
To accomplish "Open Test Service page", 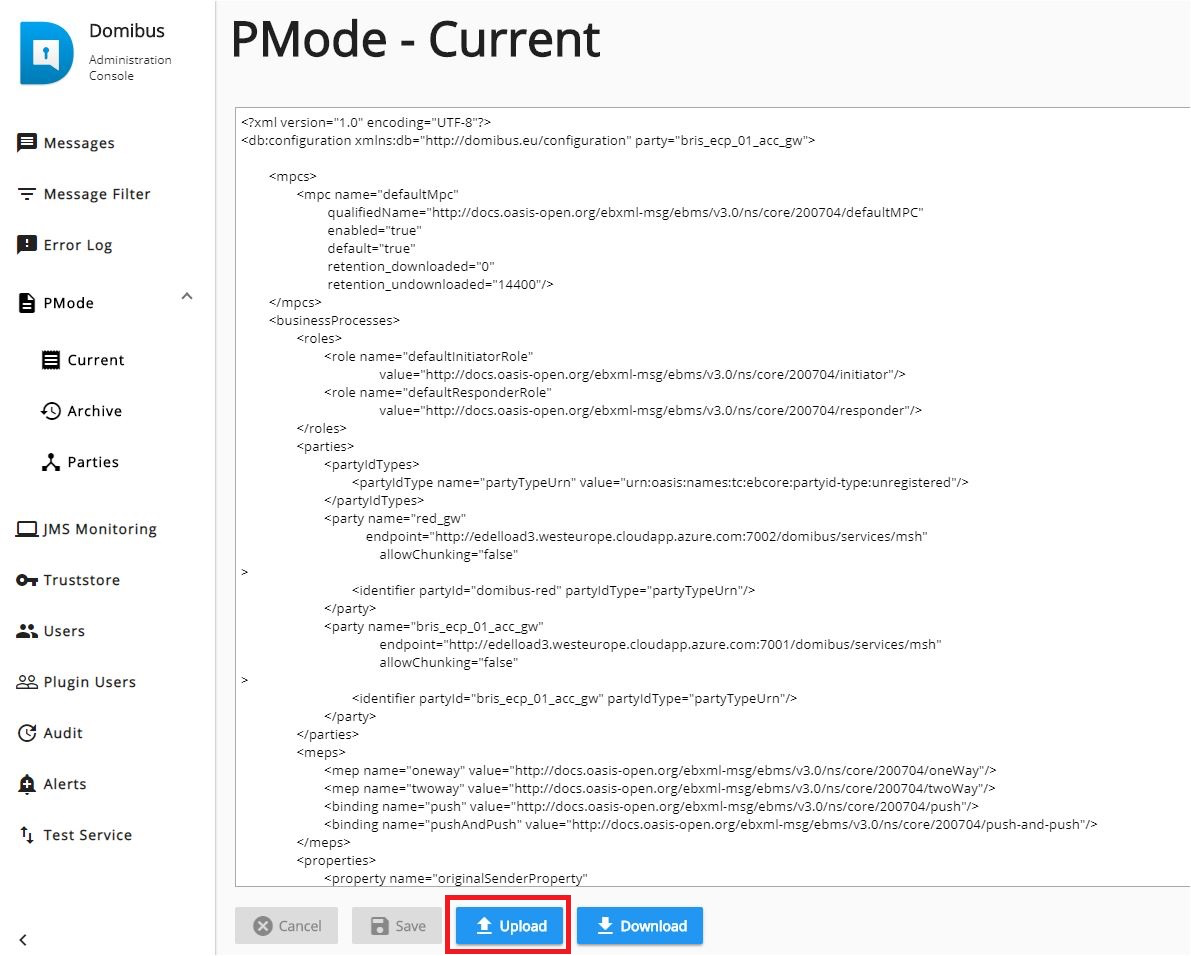I will (87, 835).
